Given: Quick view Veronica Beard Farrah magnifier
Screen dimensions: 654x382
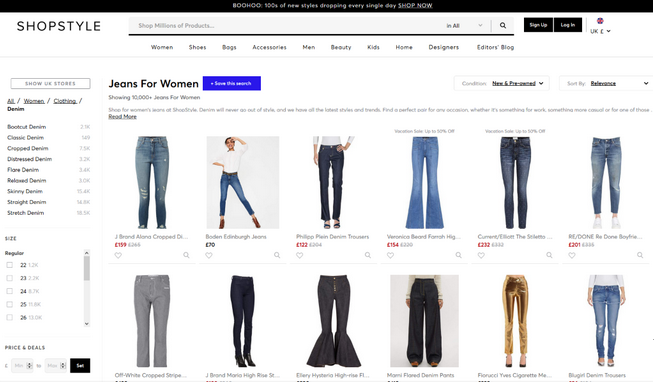Looking at the screenshot, I should click(x=458, y=255).
